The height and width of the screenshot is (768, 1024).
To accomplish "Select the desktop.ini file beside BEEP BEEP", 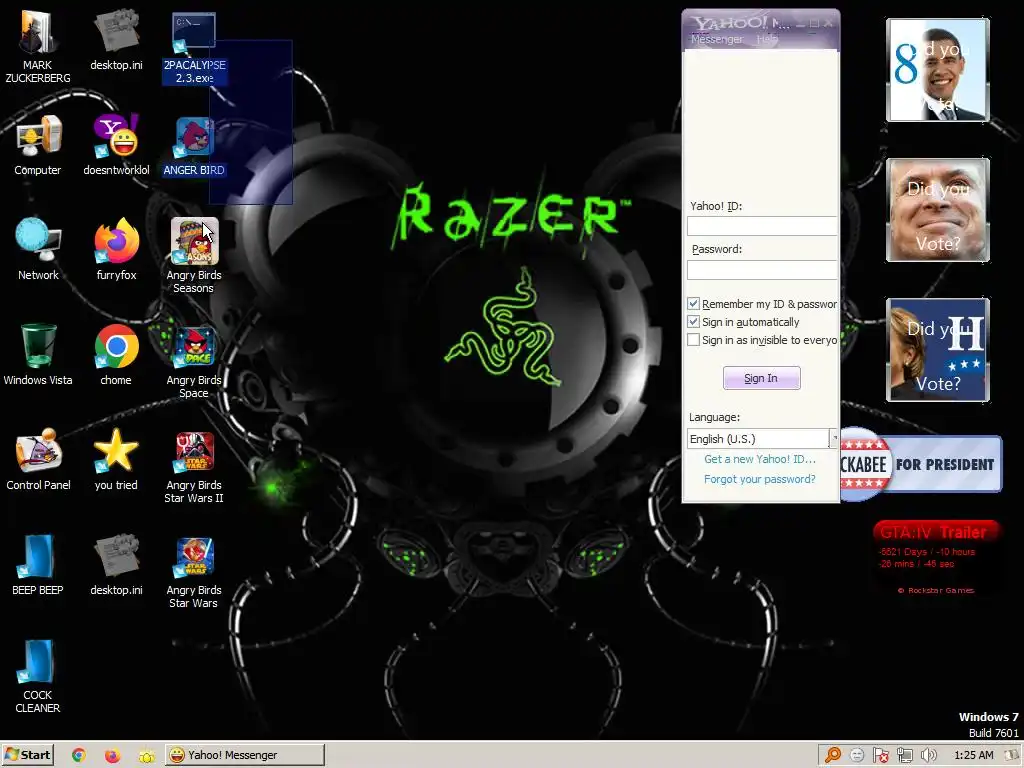I will [116, 565].
